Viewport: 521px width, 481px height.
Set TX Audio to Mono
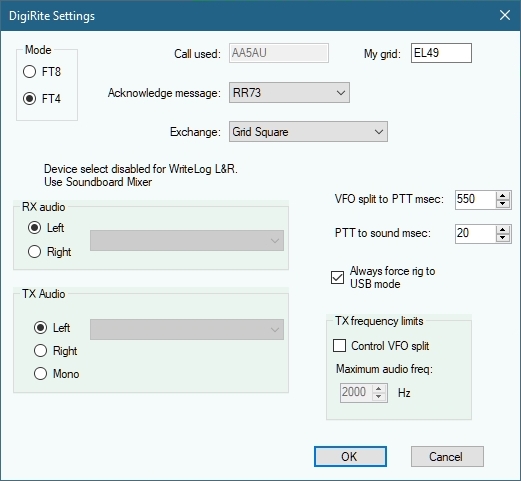coord(40,374)
